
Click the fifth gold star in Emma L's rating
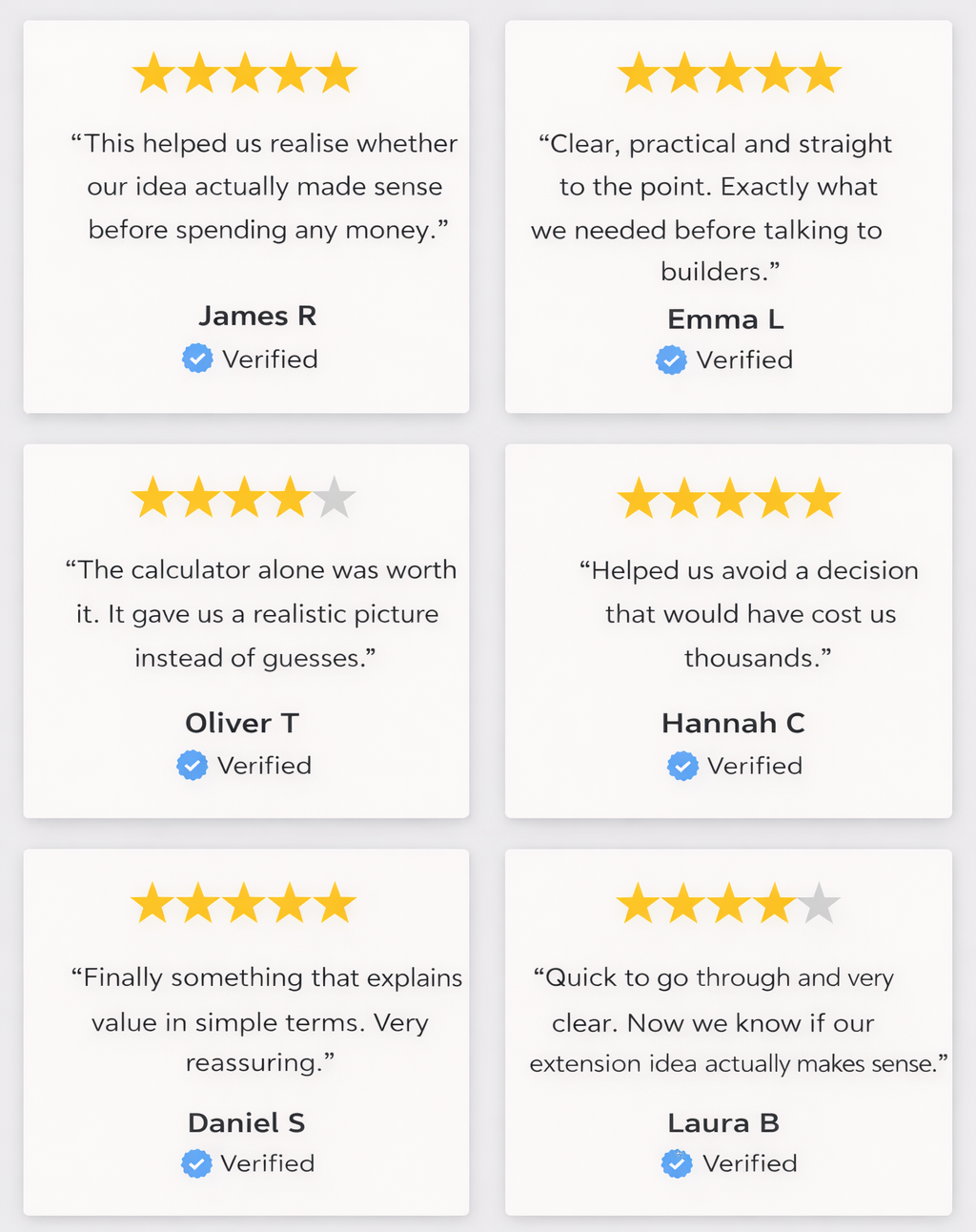(821, 74)
